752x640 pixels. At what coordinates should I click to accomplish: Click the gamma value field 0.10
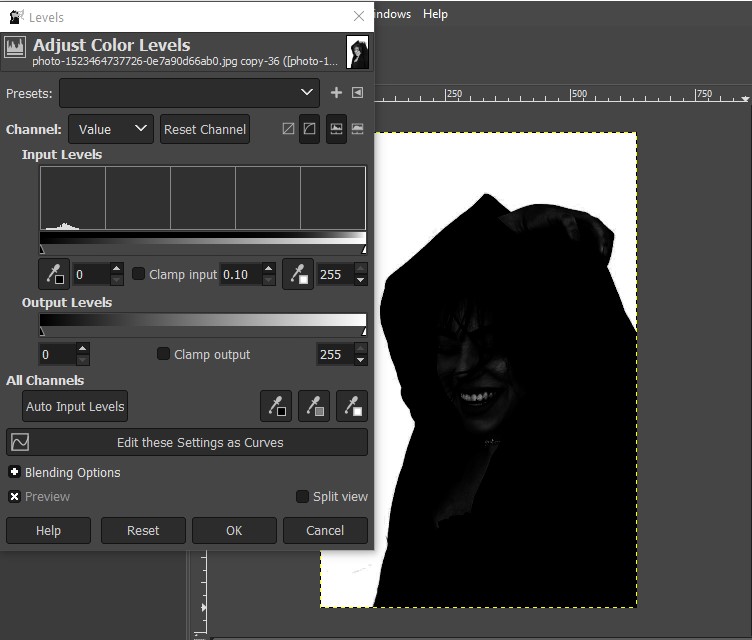coord(241,274)
